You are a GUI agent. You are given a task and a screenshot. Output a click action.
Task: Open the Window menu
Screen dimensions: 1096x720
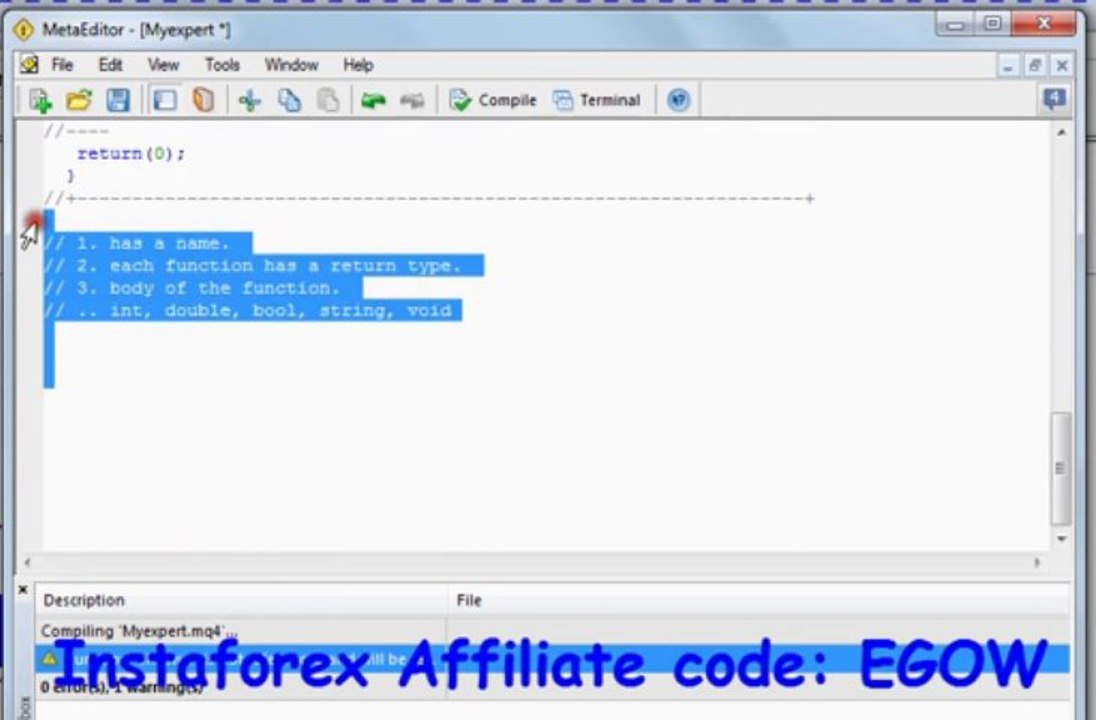coord(291,65)
